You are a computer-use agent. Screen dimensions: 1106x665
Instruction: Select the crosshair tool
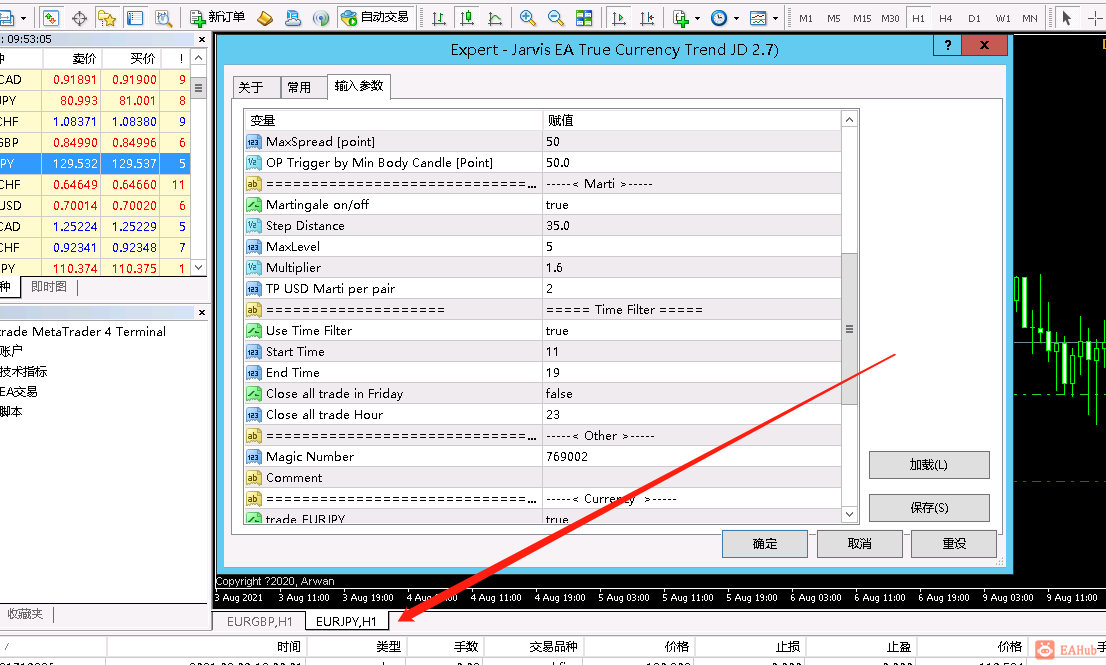click(x=1095, y=18)
